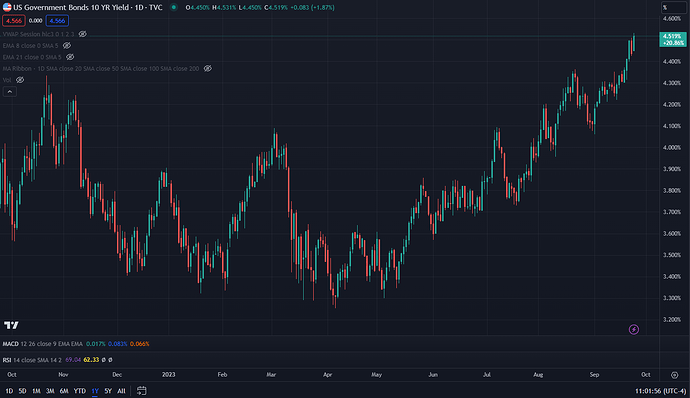Select the 1M time range
Screen dimensions: 690x398
click(x=36, y=391)
